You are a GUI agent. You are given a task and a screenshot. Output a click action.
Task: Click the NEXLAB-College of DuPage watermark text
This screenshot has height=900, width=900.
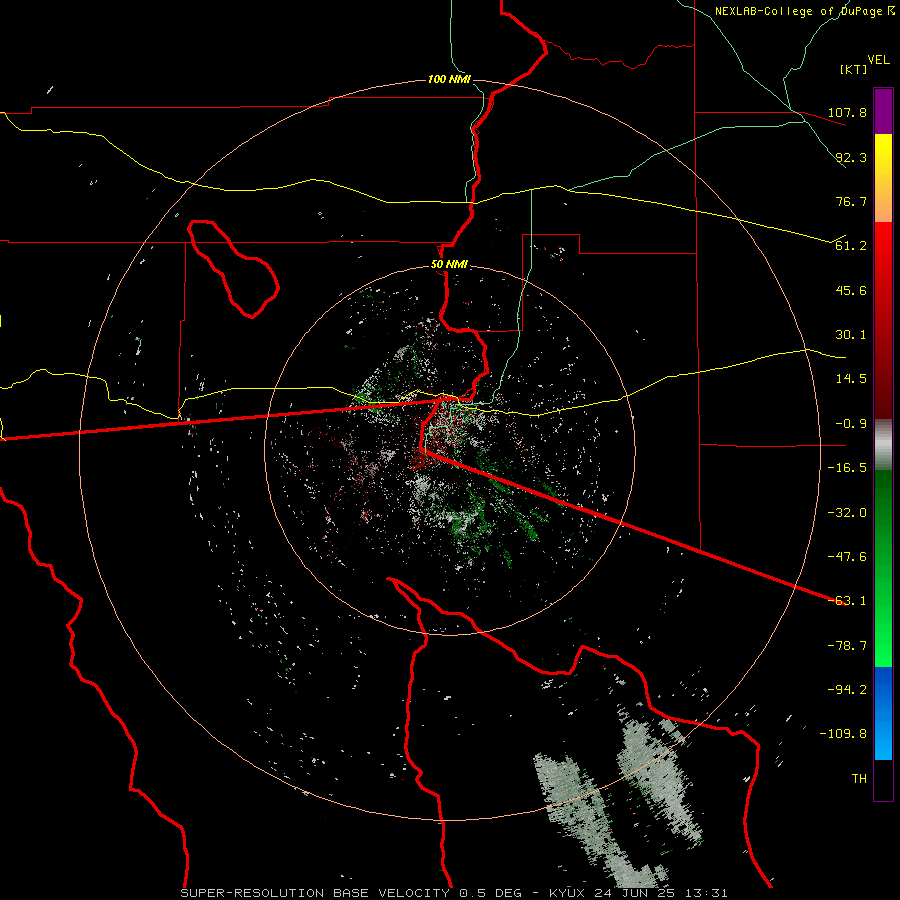(804, 11)
